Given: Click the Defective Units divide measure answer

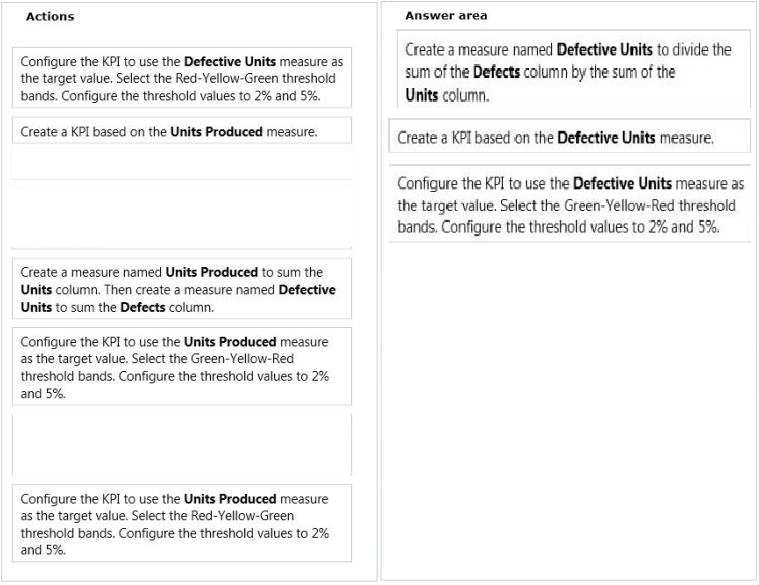Looking at the screenshot, I should [x=573, y=72].
